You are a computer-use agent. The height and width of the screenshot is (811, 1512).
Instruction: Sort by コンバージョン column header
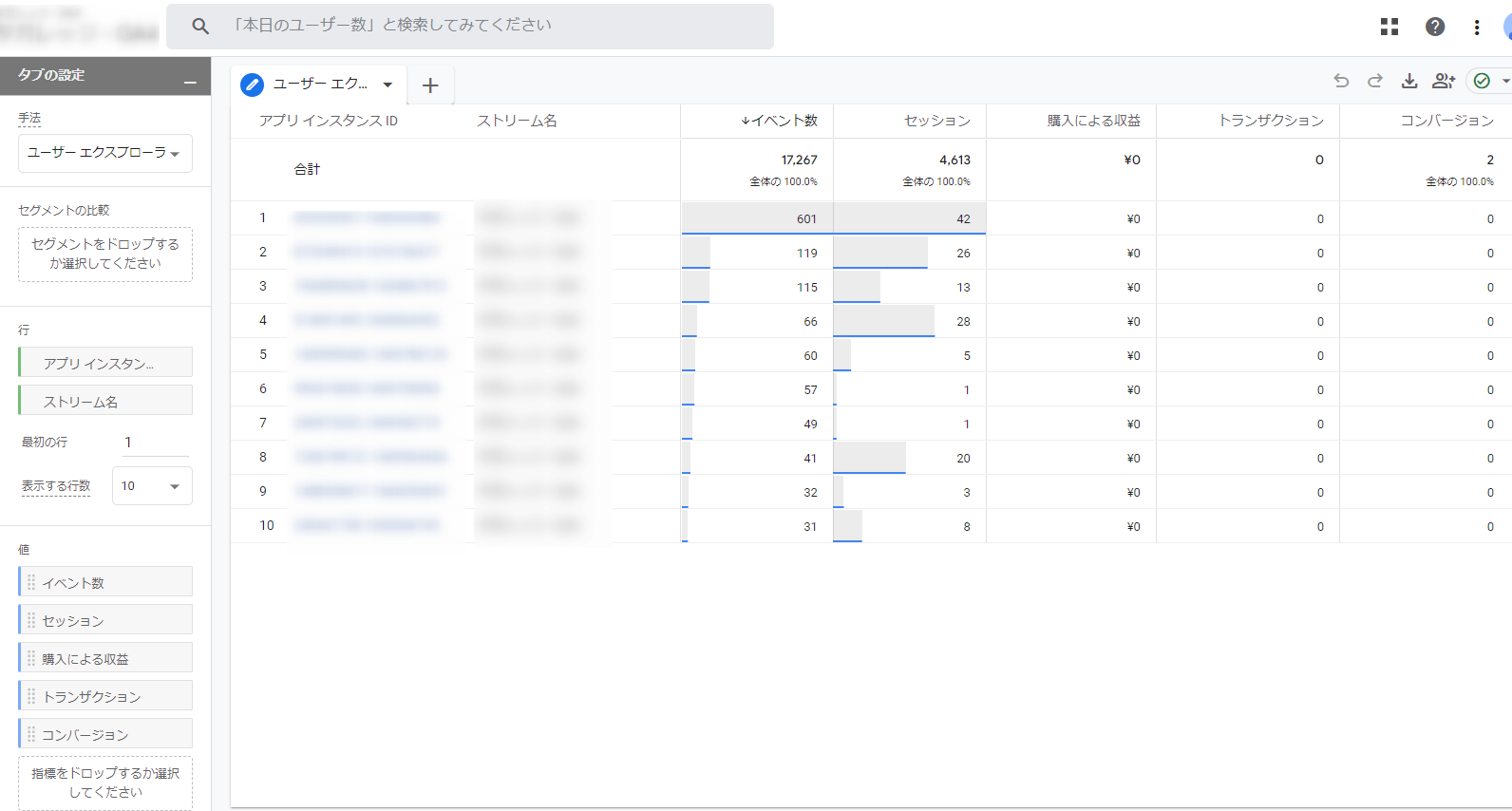[1446, 121]
